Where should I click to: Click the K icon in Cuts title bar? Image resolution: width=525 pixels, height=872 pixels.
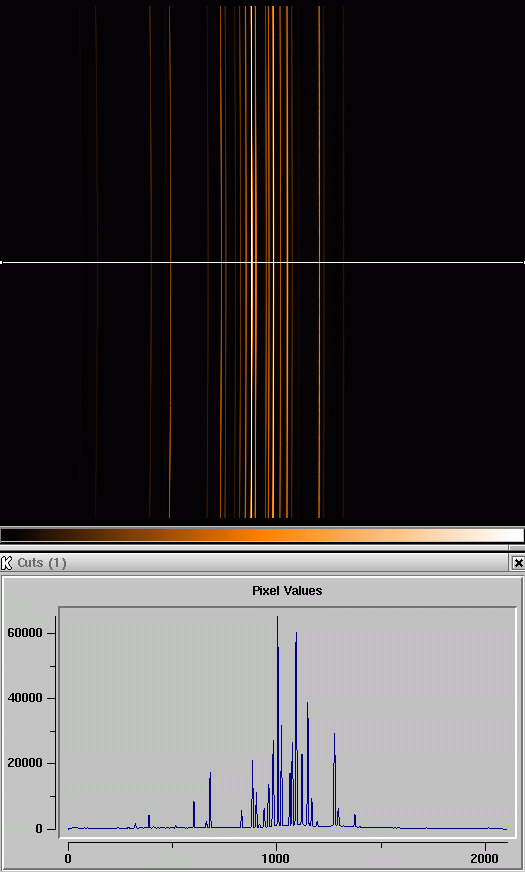7,563
